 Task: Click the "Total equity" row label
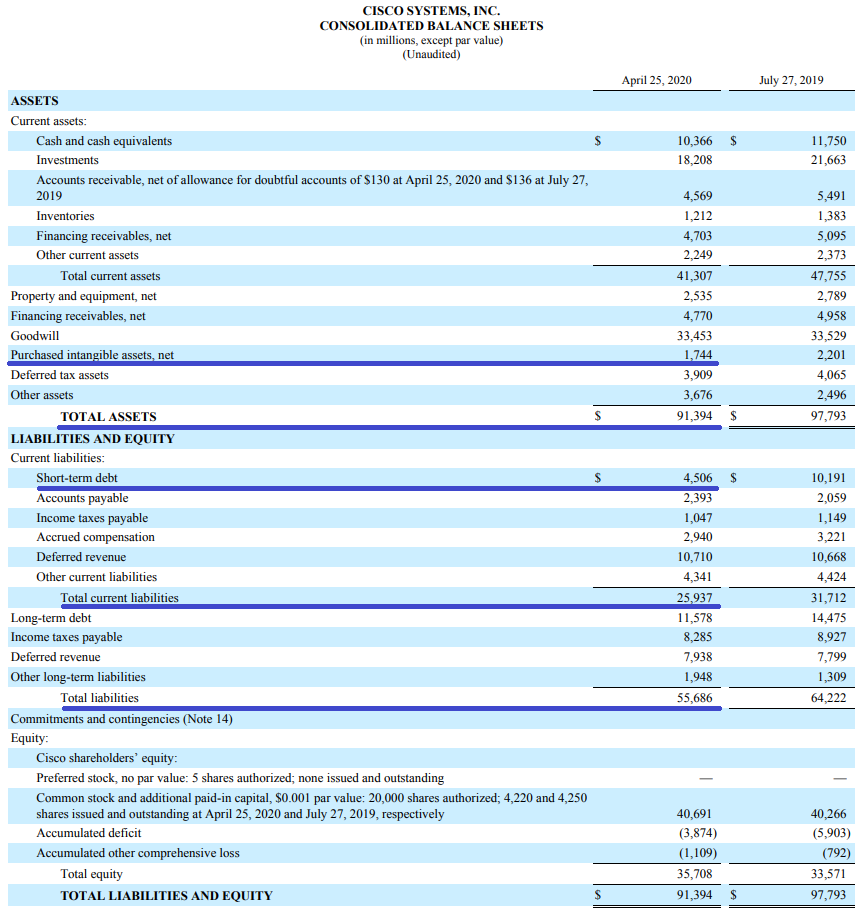tap(91, 874)
